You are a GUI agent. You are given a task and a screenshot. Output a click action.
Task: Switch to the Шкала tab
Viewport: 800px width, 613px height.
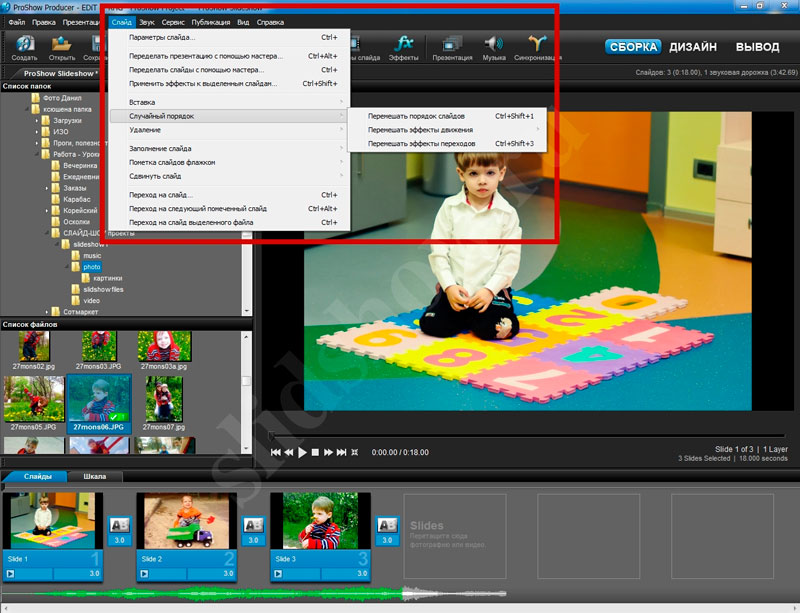pos(95,476)
